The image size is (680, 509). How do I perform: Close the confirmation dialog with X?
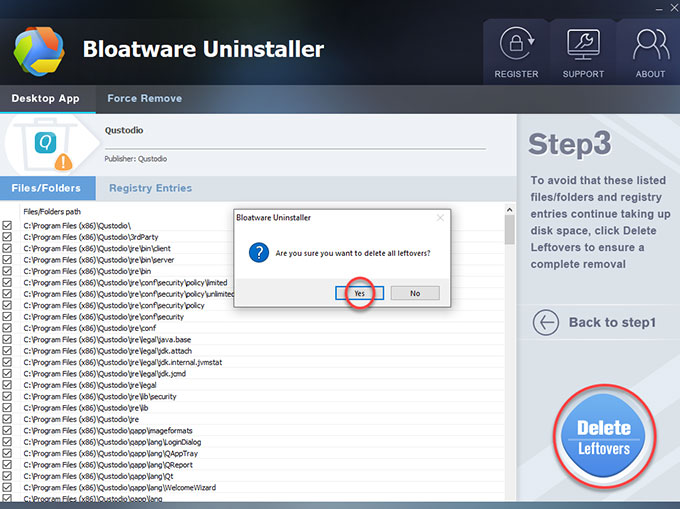click(x=440, y=218)
